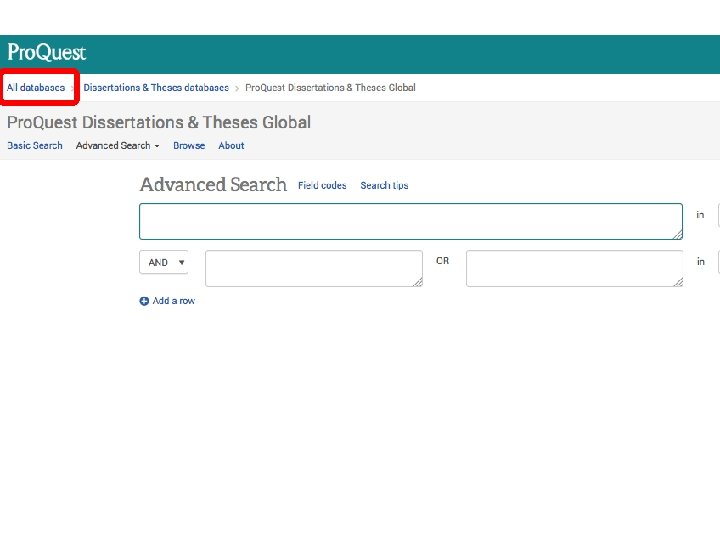Click ProQuest Dissertations & Theses Global breadcrumb text
The height and width of the screenshot is (540, 720).
point(330,87)
